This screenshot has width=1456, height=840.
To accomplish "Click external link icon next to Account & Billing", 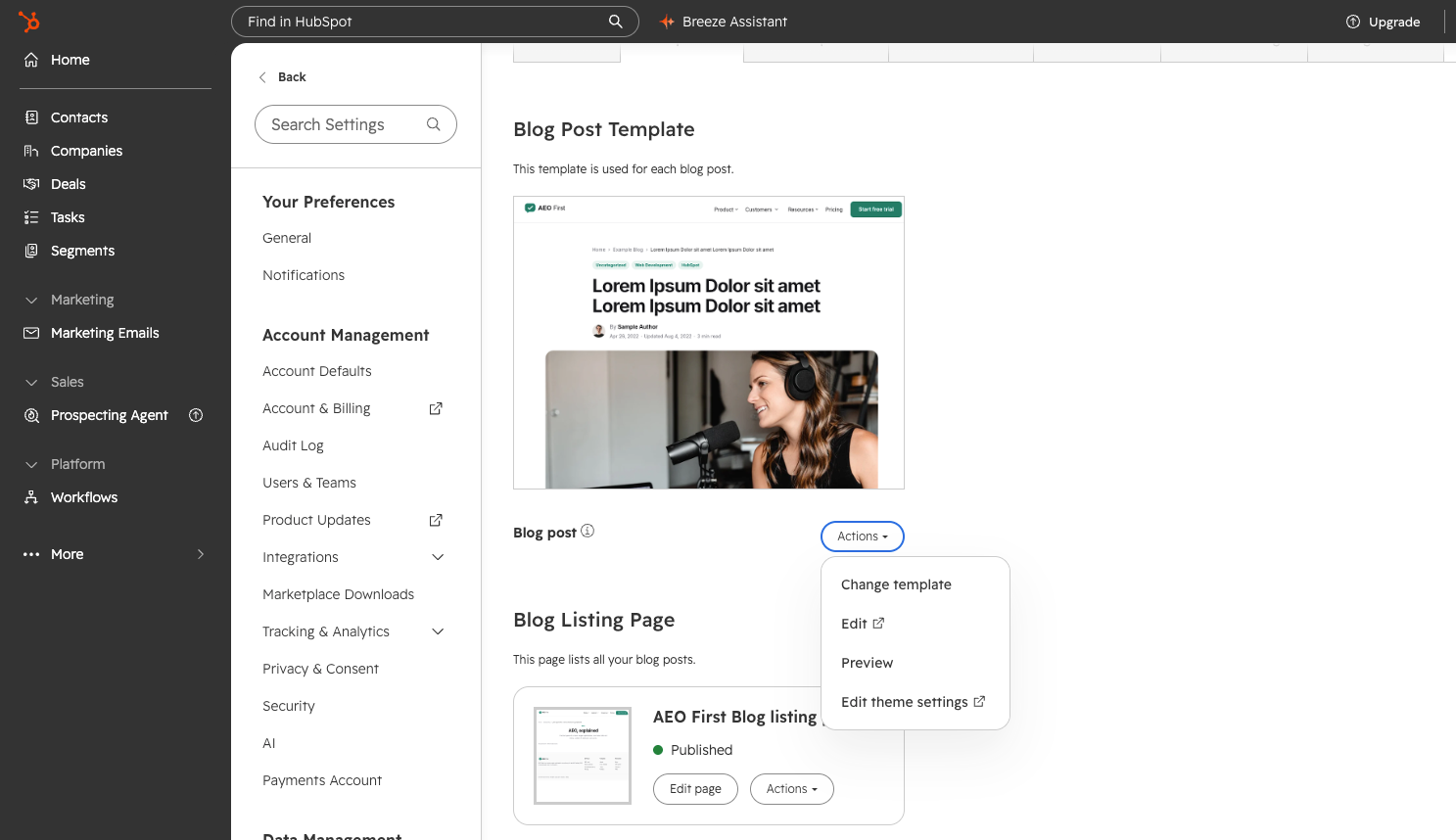I will click(436, 408).
